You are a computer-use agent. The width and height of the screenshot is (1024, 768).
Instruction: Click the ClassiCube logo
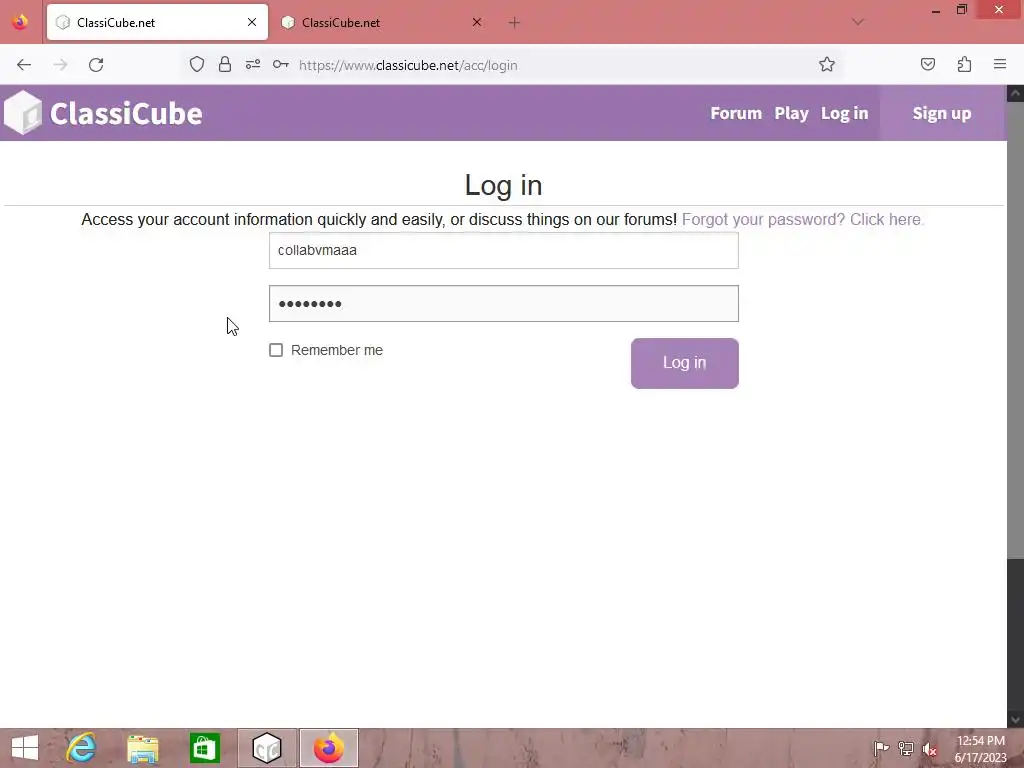(103, 113)
